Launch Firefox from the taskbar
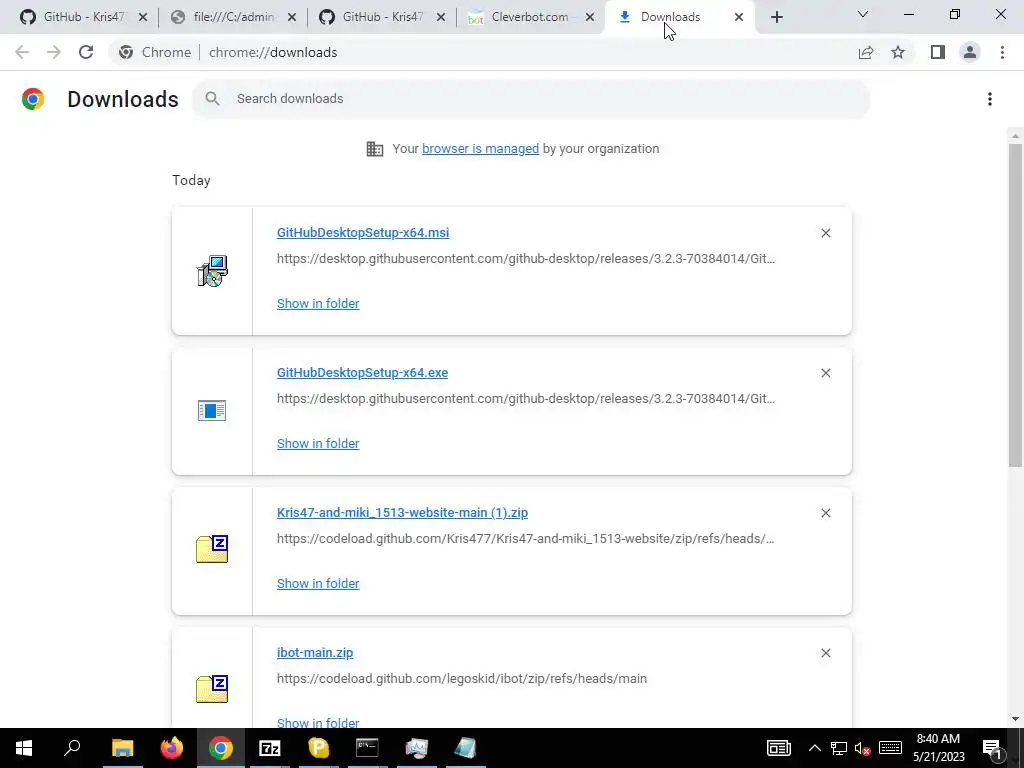This screenshot has height=768, width=1024. pos(172,748)
